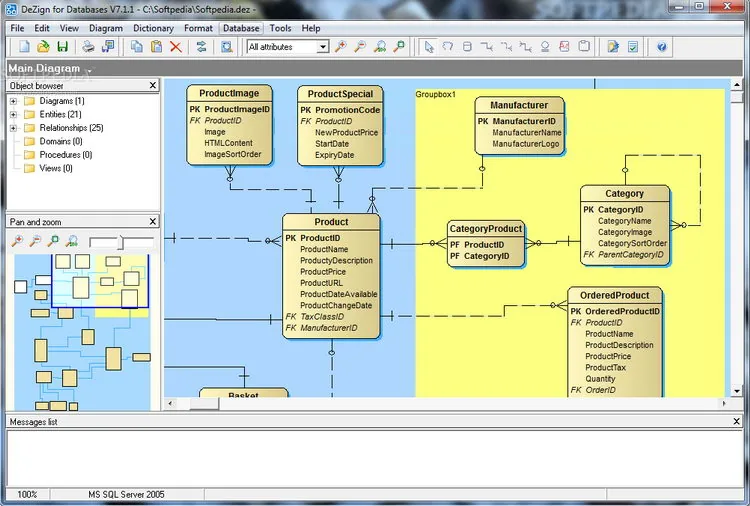Click the DeZign application icon in title bar
The width and height of the screenshot is (750, 506).
pos(11,9)
